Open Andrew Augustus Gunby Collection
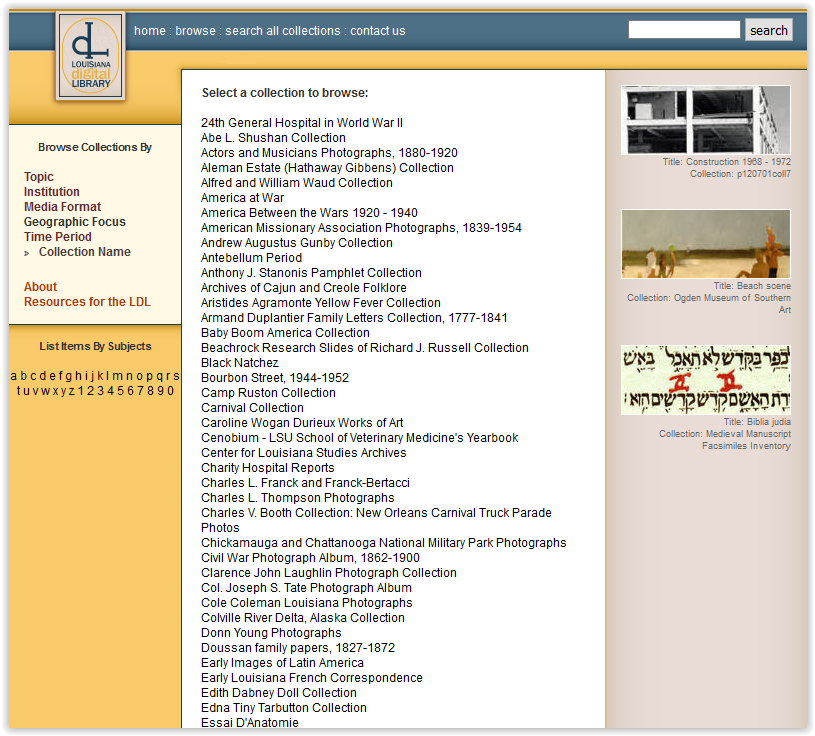 297,243
